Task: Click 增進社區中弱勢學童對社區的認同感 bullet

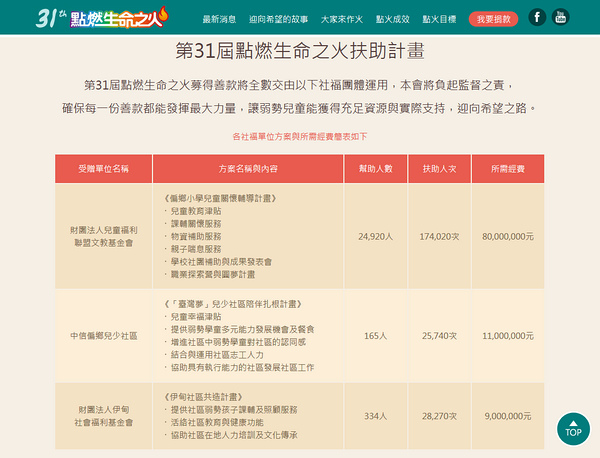Action: point(238,342)
